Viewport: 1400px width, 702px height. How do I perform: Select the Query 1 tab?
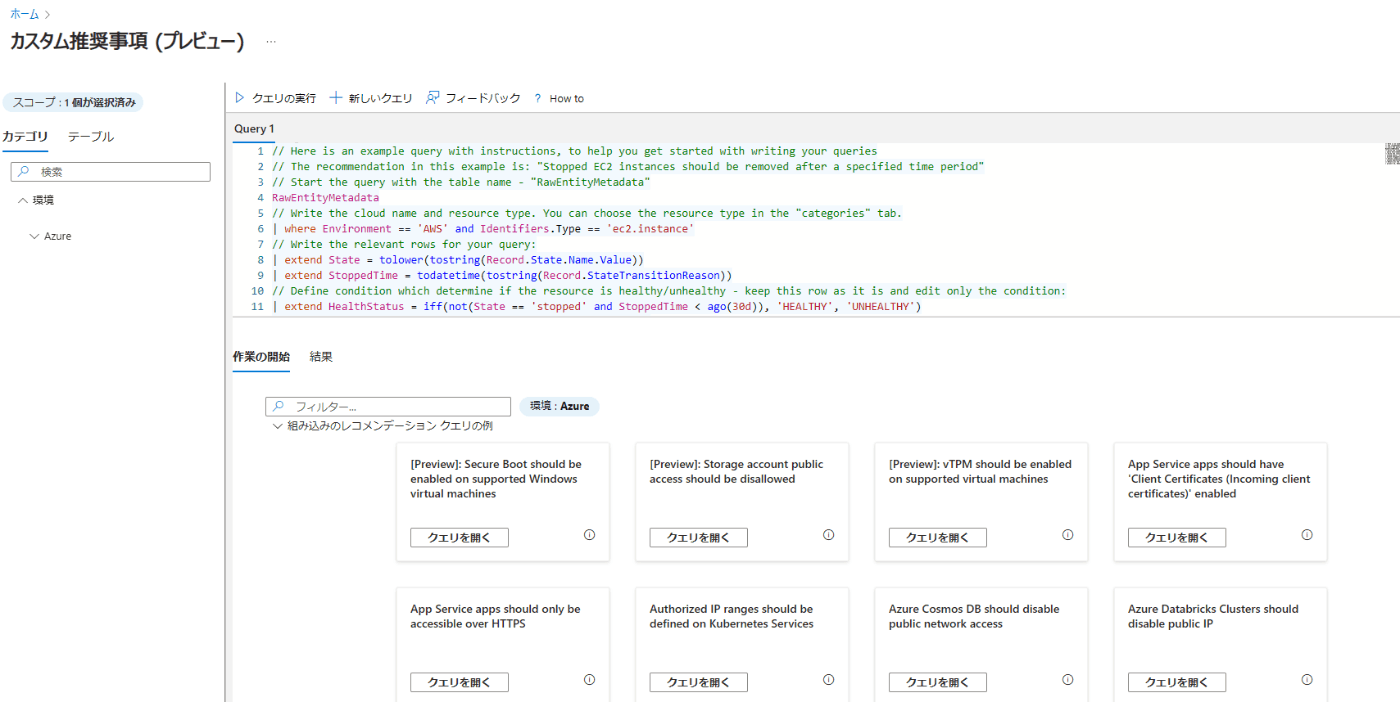coord(254,129)
